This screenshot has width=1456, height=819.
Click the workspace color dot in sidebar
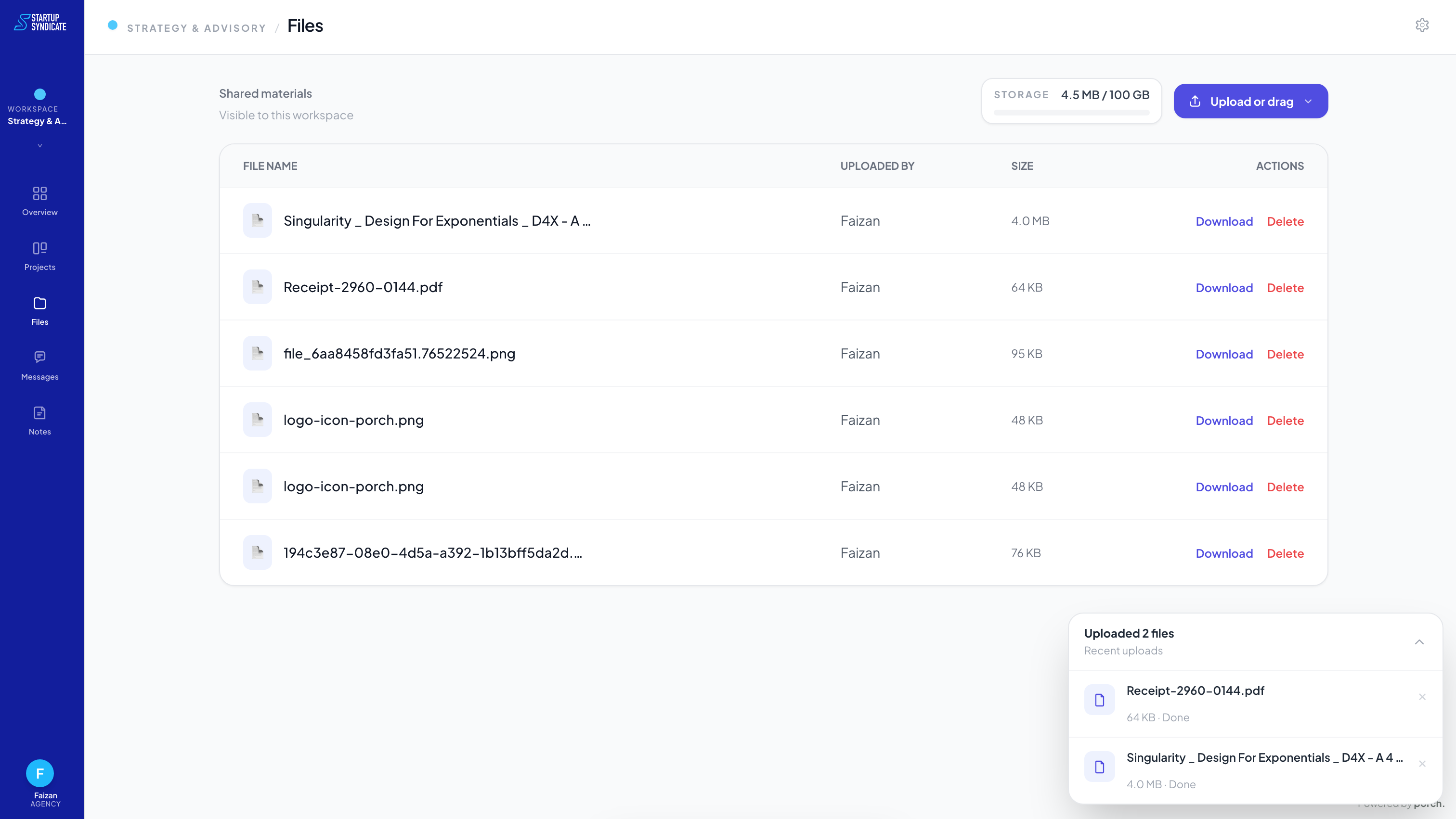(39, 94)
